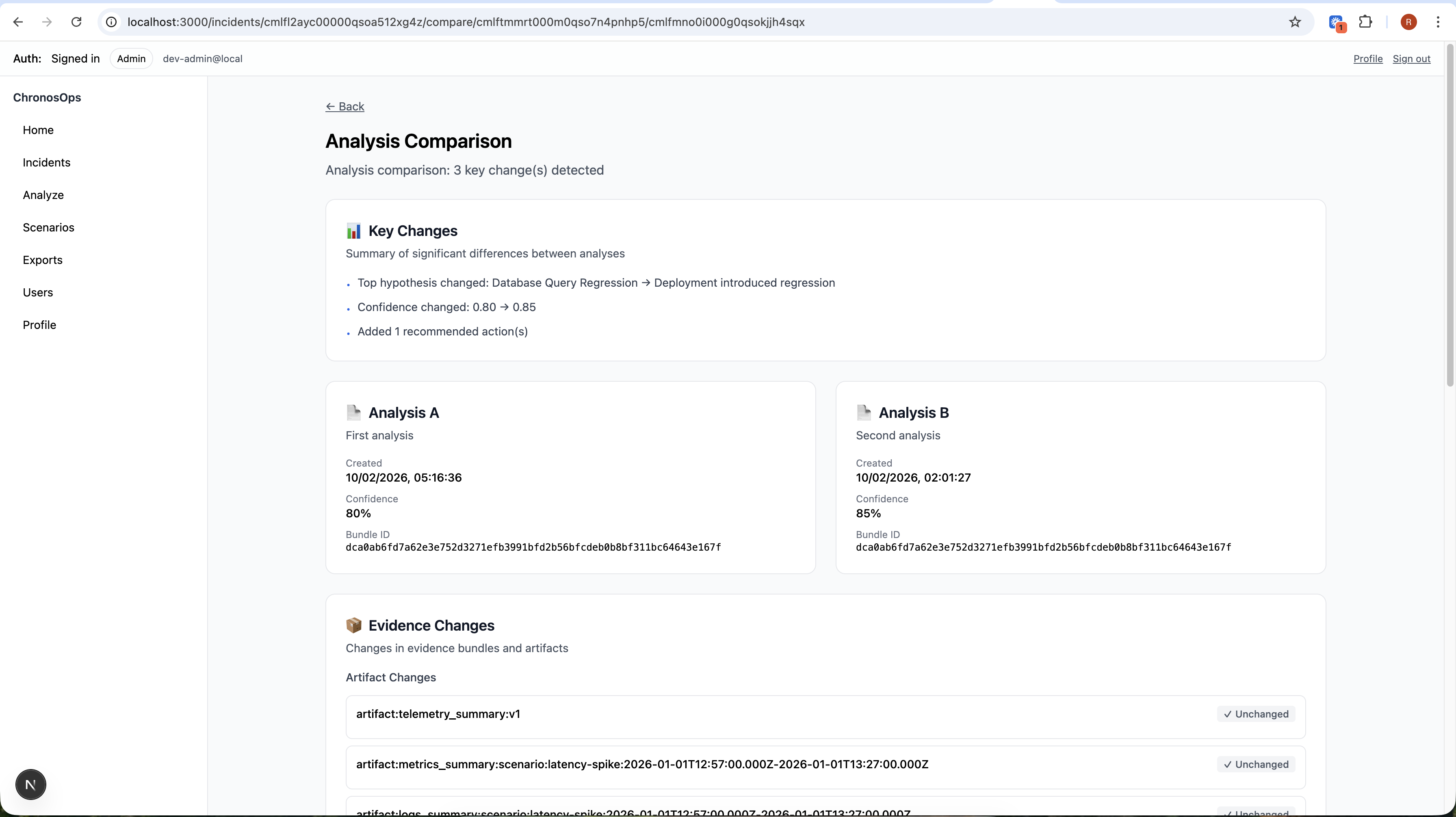Click the Back link

pyautogui.click(x=345, y=107)
